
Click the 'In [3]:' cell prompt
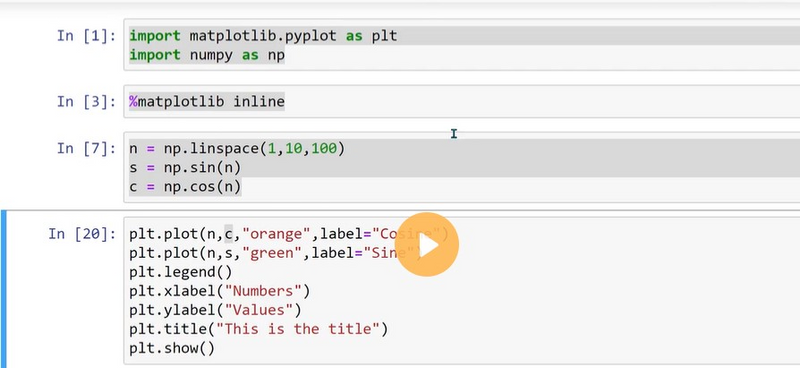86,102
